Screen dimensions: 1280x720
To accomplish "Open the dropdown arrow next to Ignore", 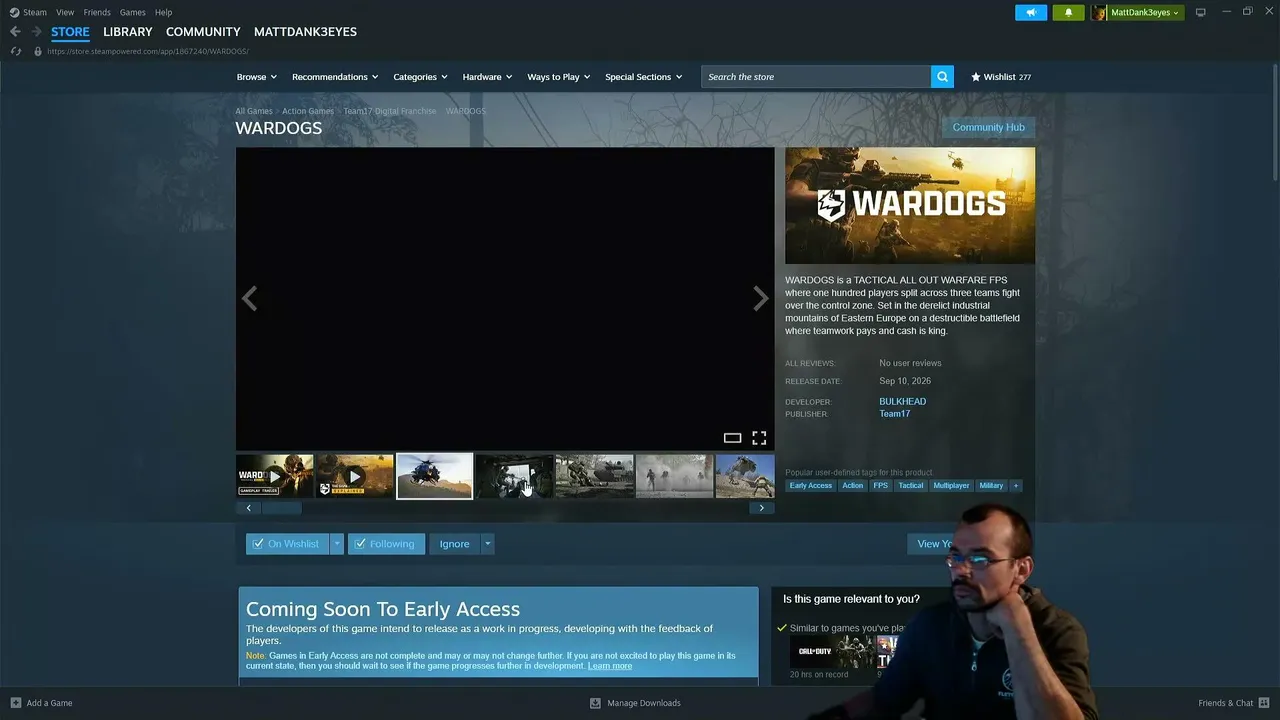I will click(487, 544).
